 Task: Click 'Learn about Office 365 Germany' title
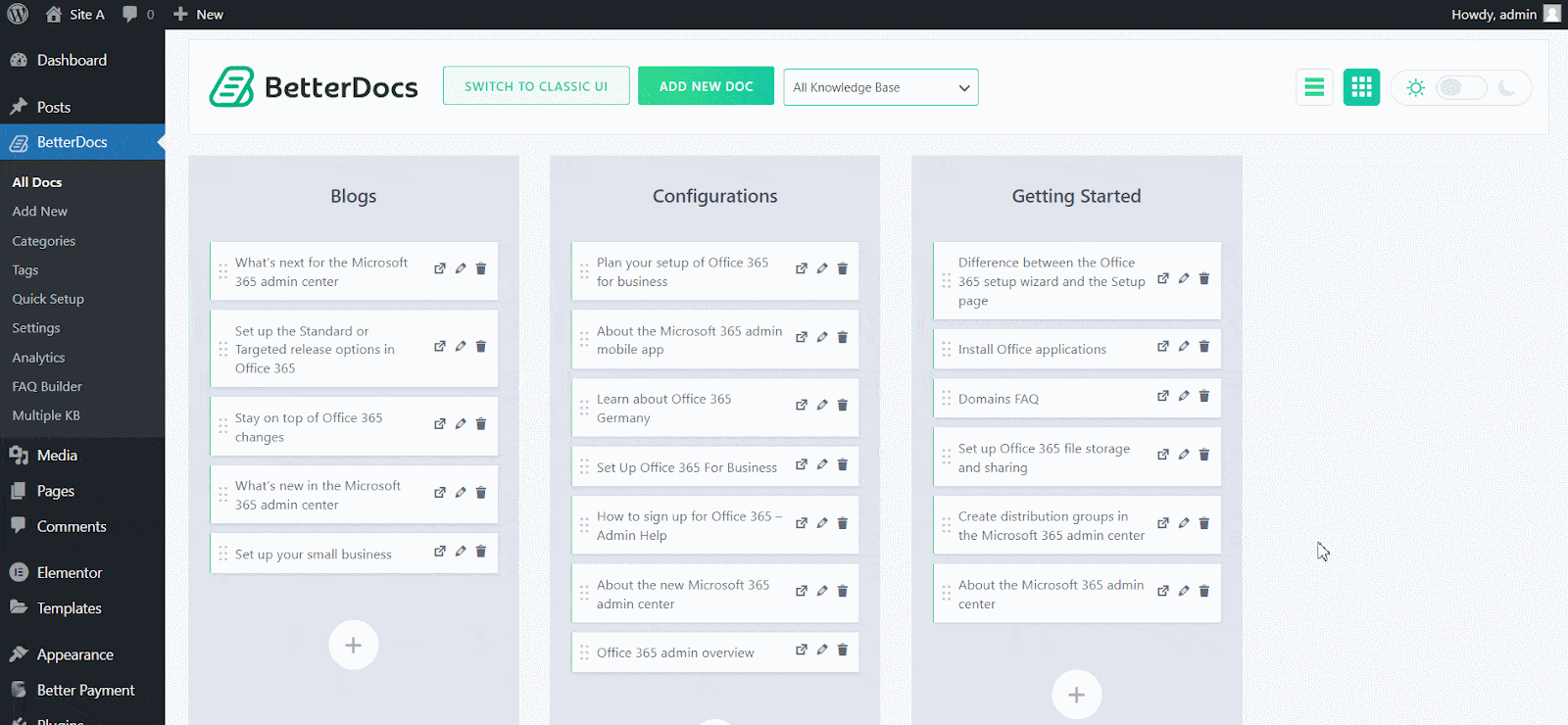click(664, 409)
